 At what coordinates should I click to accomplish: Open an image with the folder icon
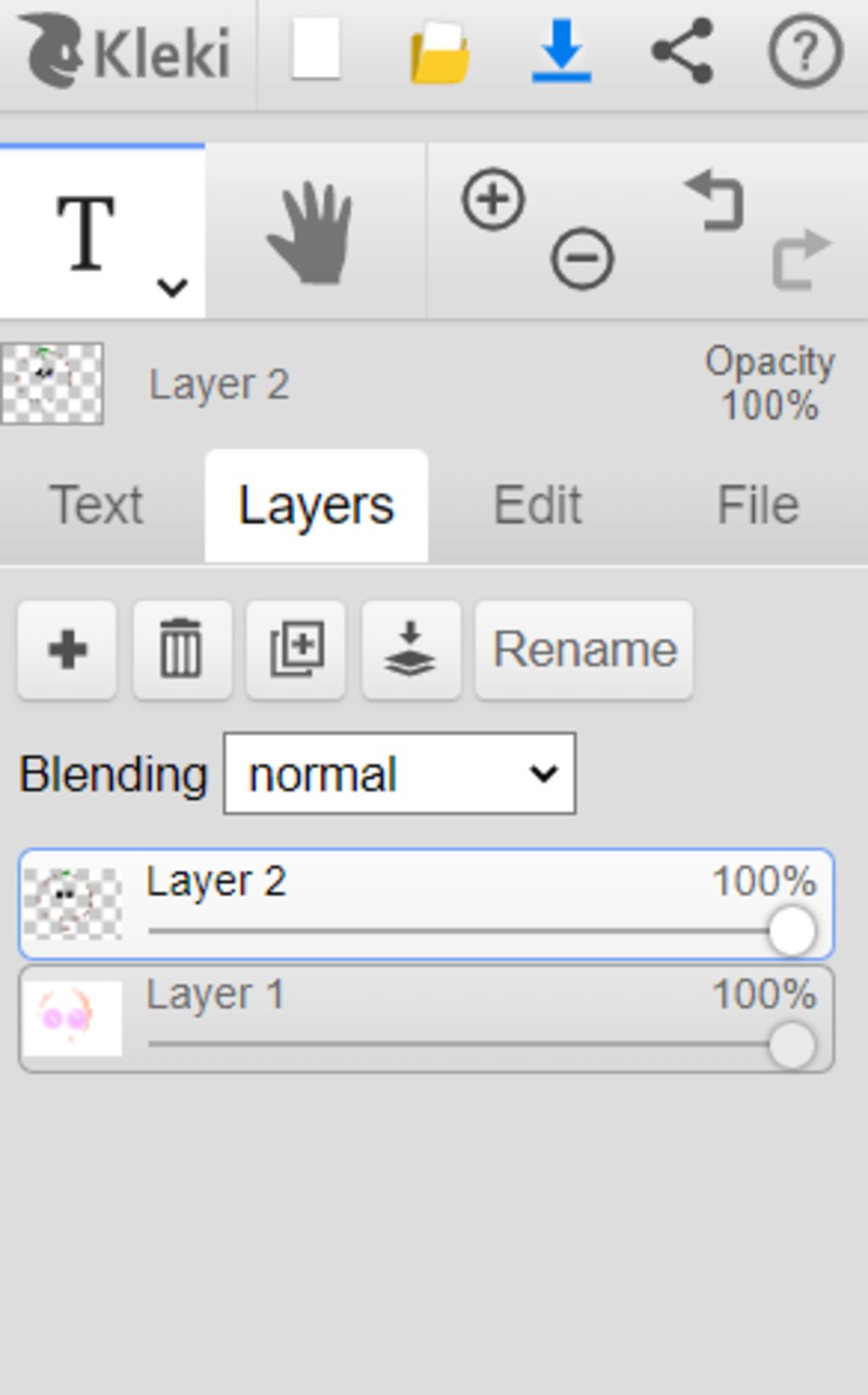440,51
